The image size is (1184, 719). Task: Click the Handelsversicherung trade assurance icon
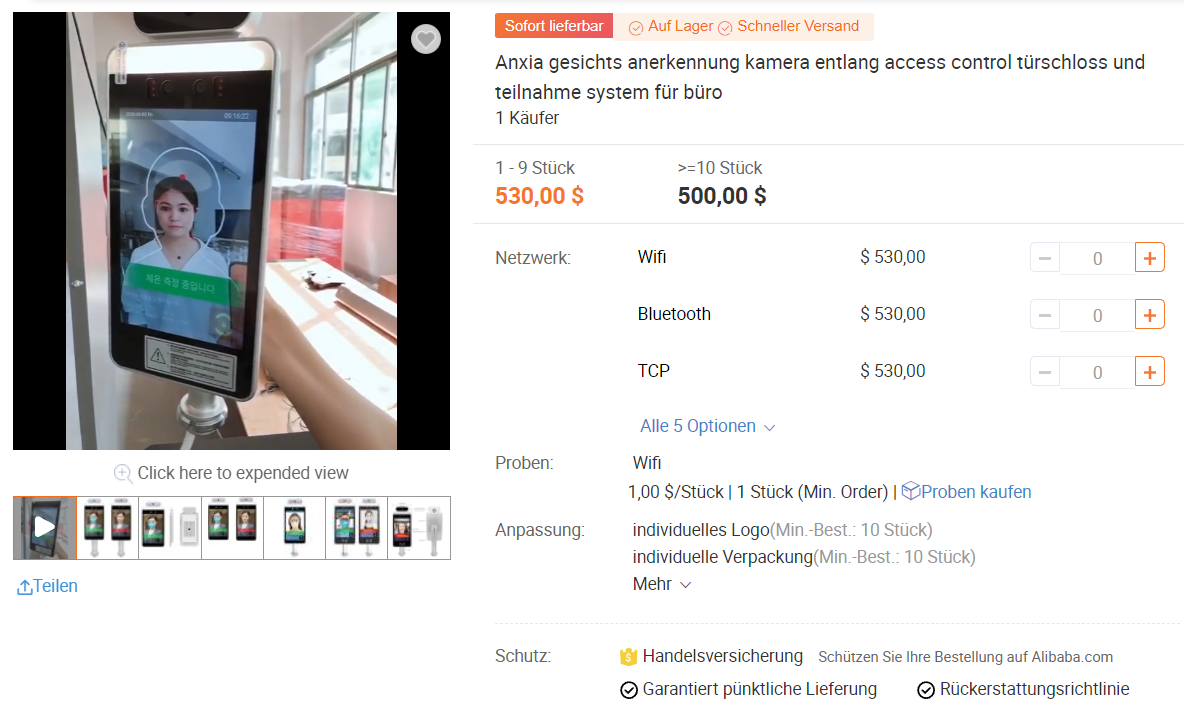(628, 657)
